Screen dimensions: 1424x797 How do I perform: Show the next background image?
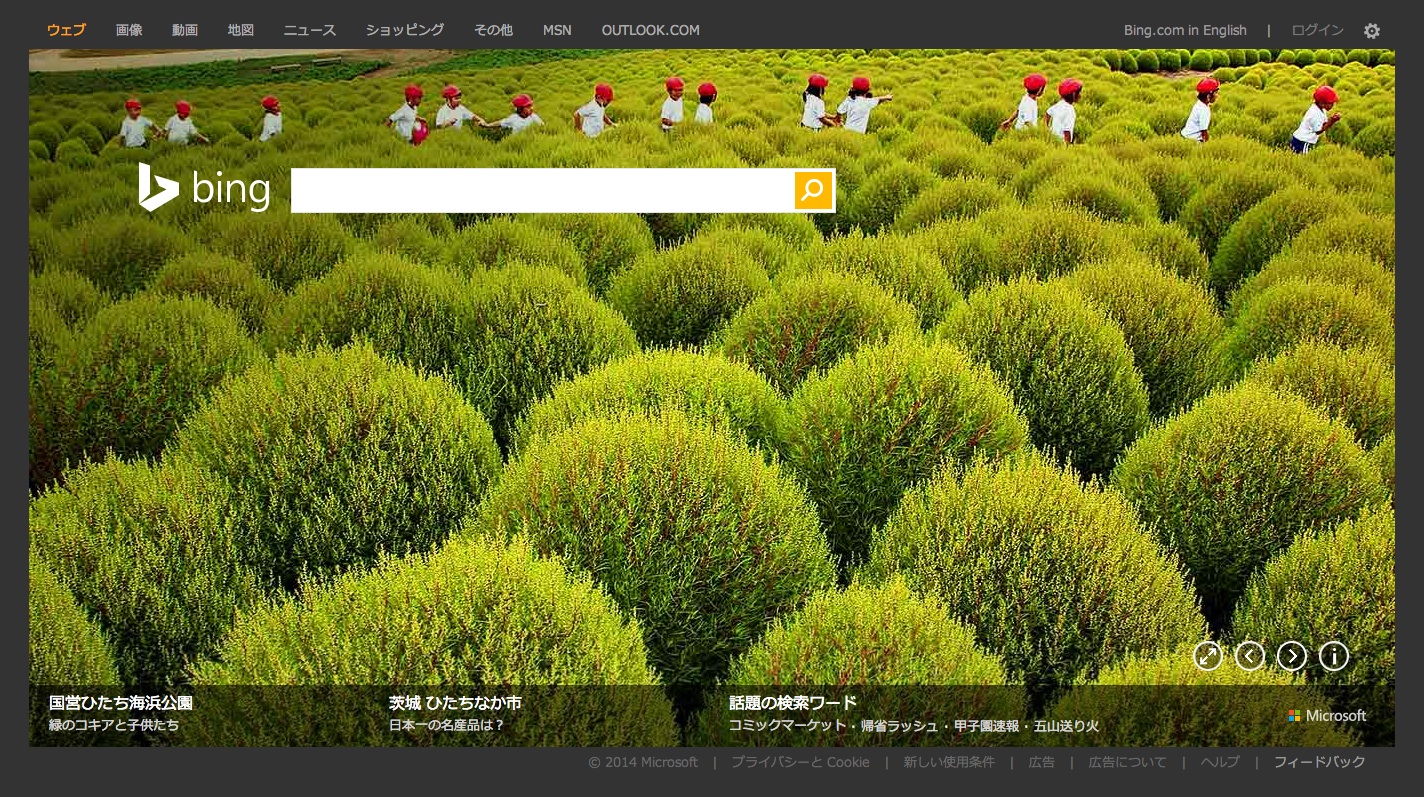coord(1292,656)
